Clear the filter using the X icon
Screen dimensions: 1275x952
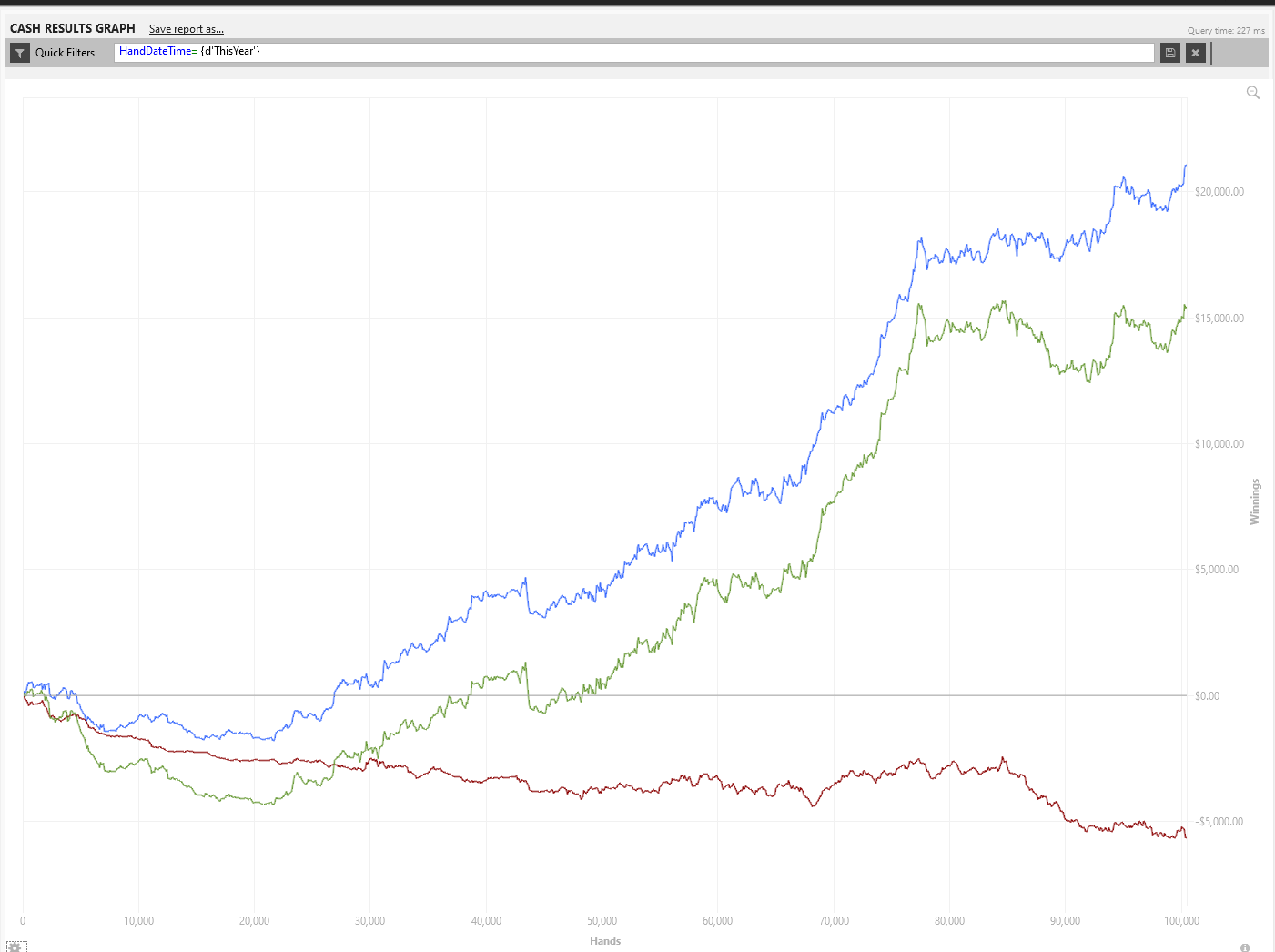click(1196, 53)
